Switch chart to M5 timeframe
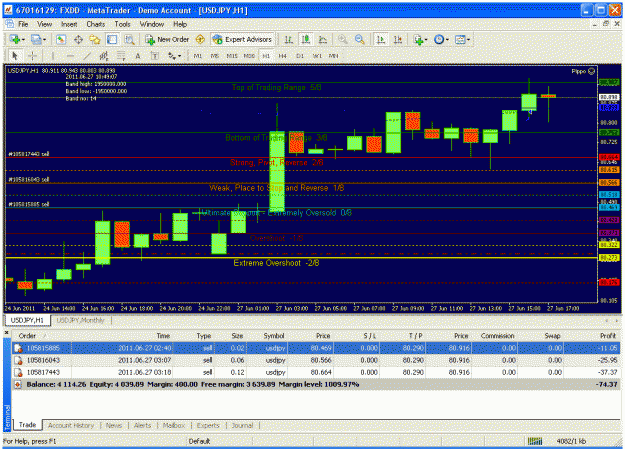The height and width of the screenshot is (449, 625). 215,56
